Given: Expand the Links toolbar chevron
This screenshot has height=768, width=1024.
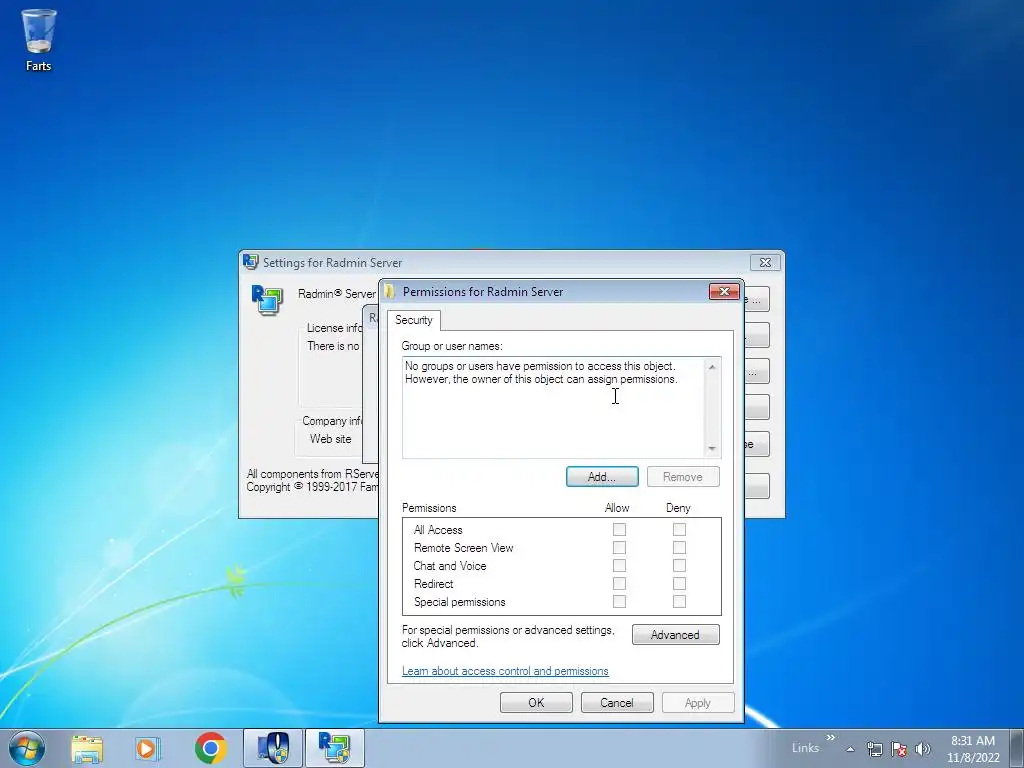Looking at the screenshot, I should coord(831,737).
